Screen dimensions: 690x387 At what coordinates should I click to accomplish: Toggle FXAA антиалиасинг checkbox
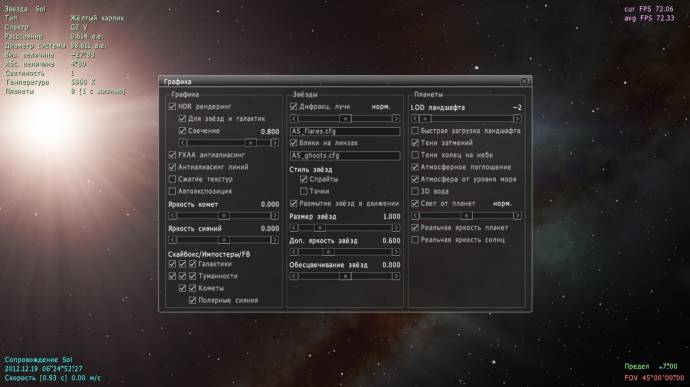(172, 155)
